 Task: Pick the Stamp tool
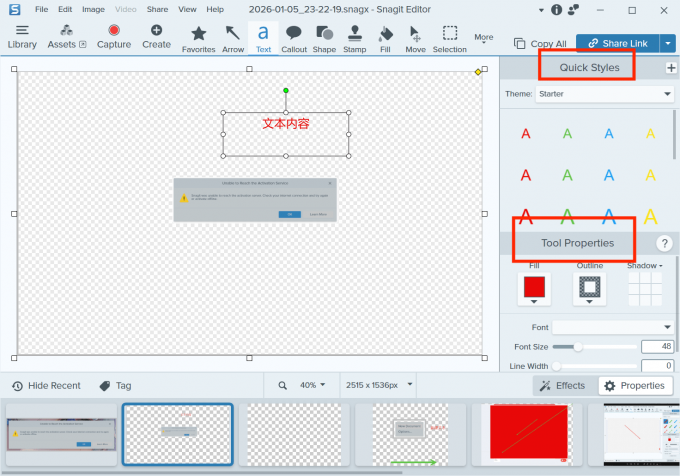pos(355,37)
